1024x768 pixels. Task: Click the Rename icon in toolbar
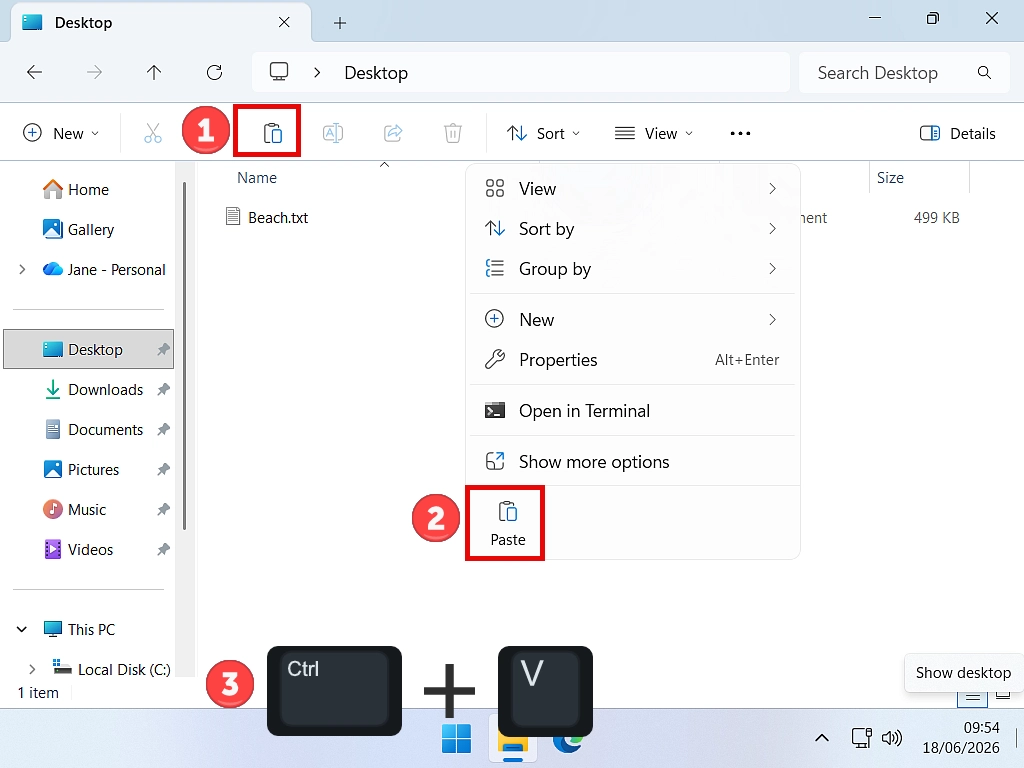pos(333,133)
